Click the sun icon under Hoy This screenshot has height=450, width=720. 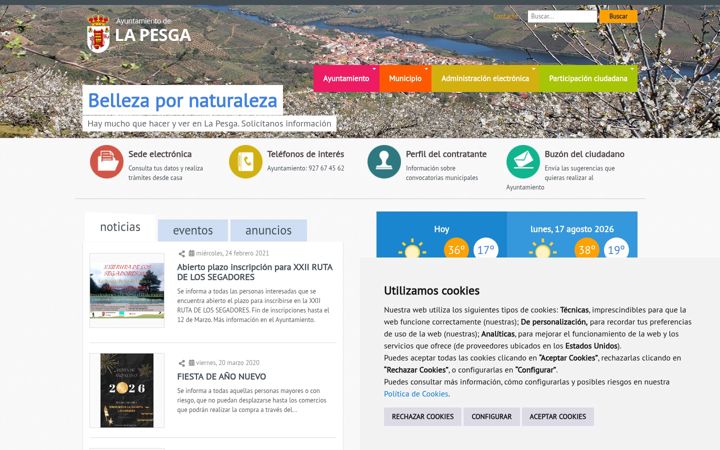[412, 248]
